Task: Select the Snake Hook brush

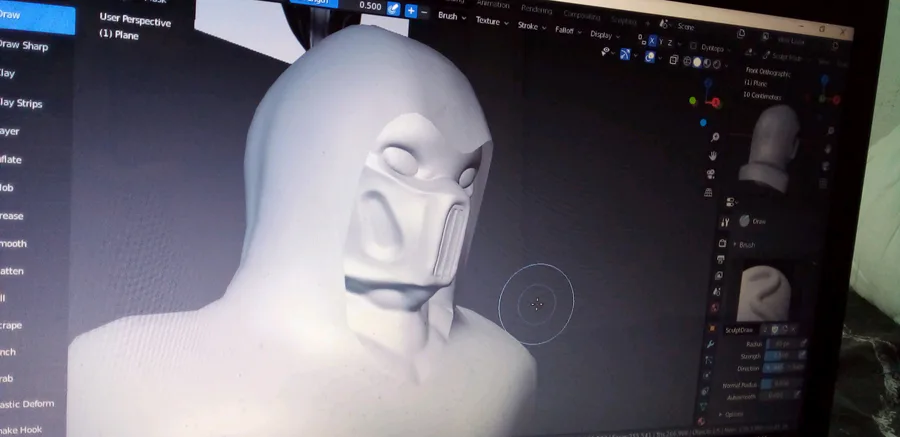Action: (x=22, y=430)
